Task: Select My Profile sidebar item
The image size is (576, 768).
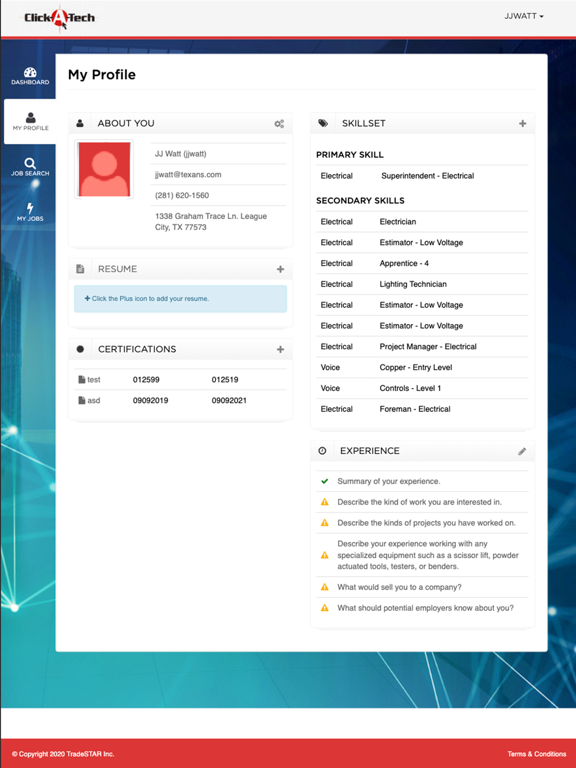Action: [30, 121]
